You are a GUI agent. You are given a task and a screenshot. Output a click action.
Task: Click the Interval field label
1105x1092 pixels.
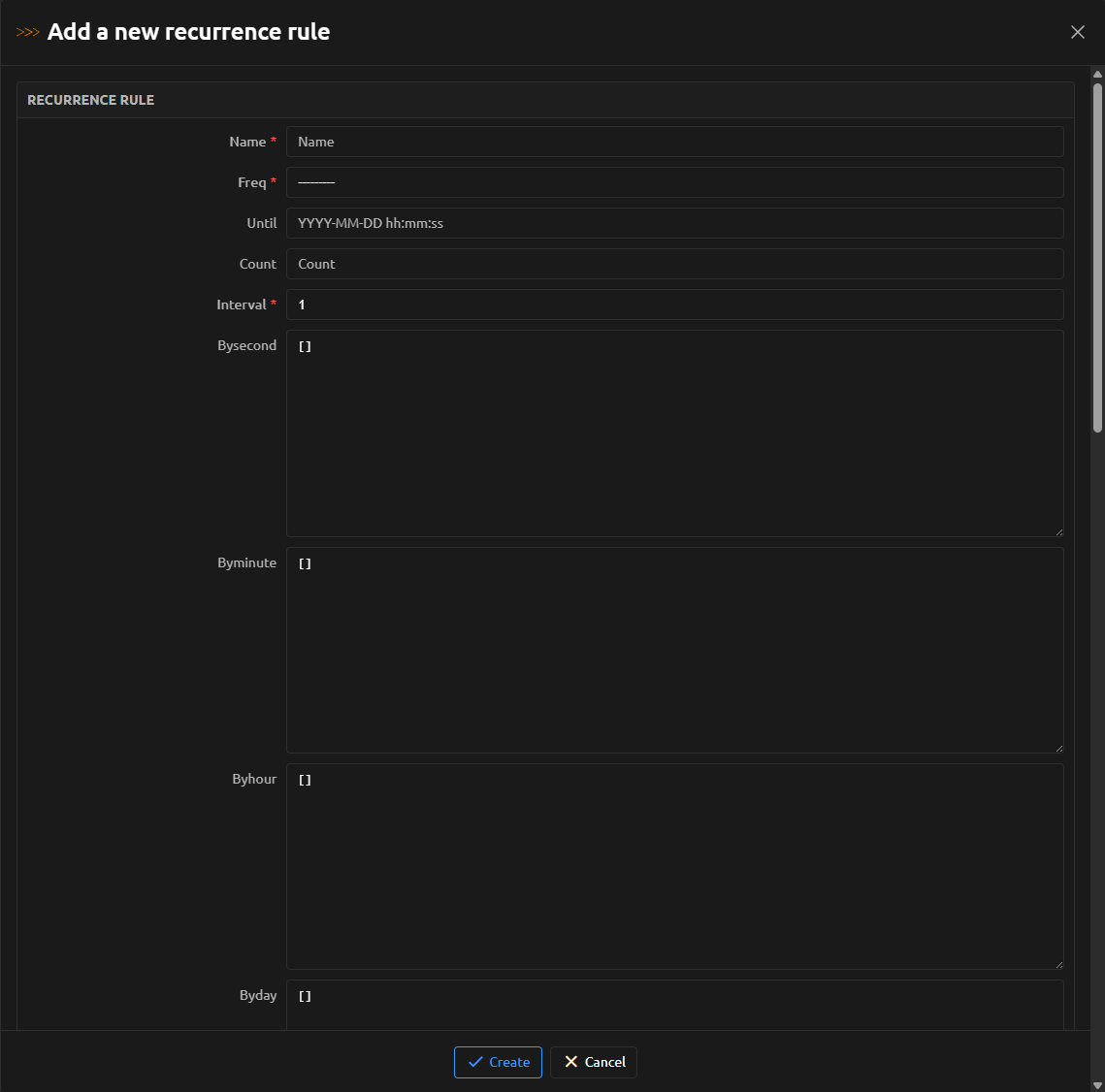point(241,305)
